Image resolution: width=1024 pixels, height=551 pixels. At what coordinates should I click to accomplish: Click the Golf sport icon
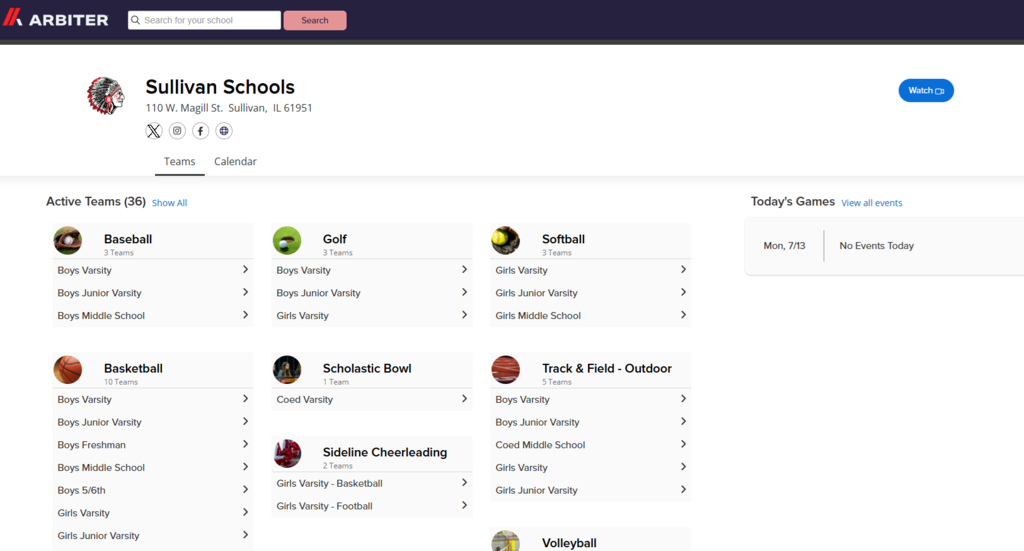click(x=287, y=240)
